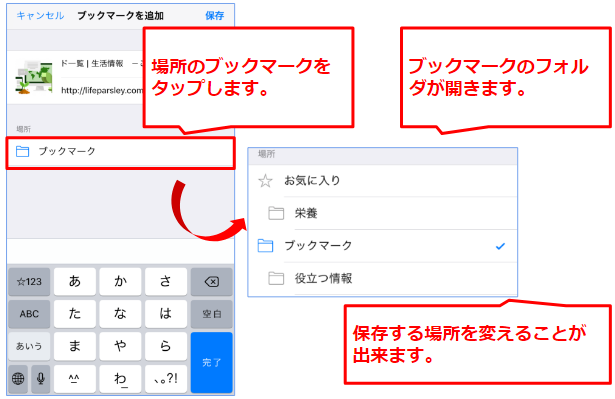This screenshot has width=615, height=399.
Task: Select お気に入り in folder list
Action: (x=382, y=180)
